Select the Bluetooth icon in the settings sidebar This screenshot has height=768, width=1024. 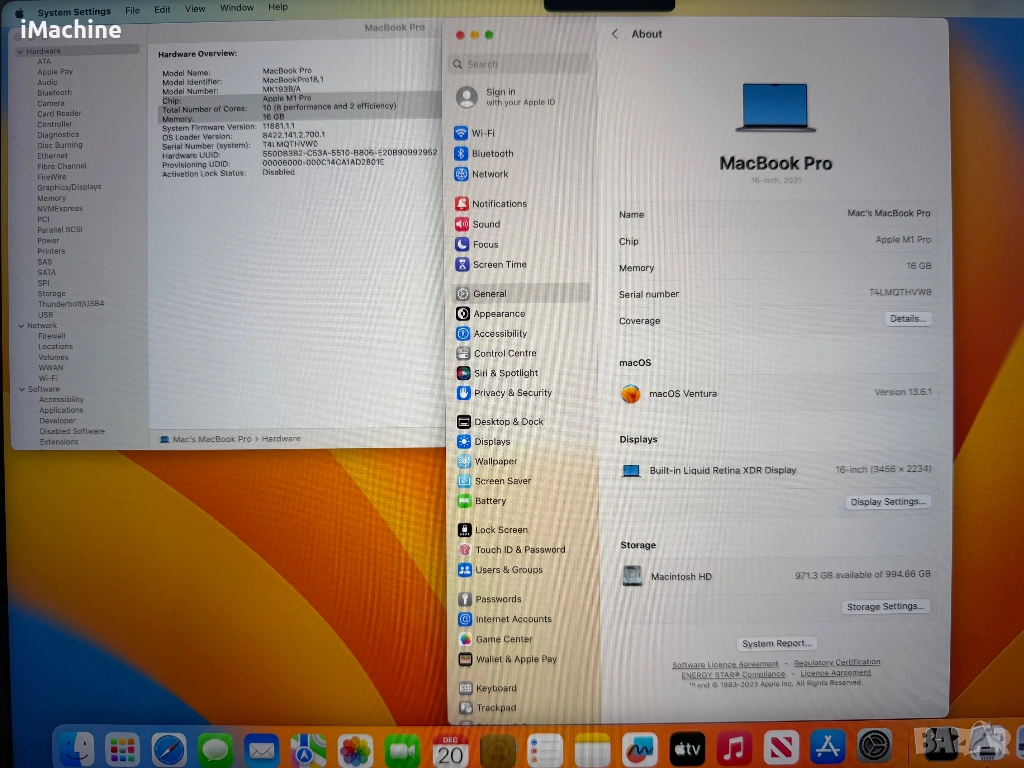pos(461,154)
